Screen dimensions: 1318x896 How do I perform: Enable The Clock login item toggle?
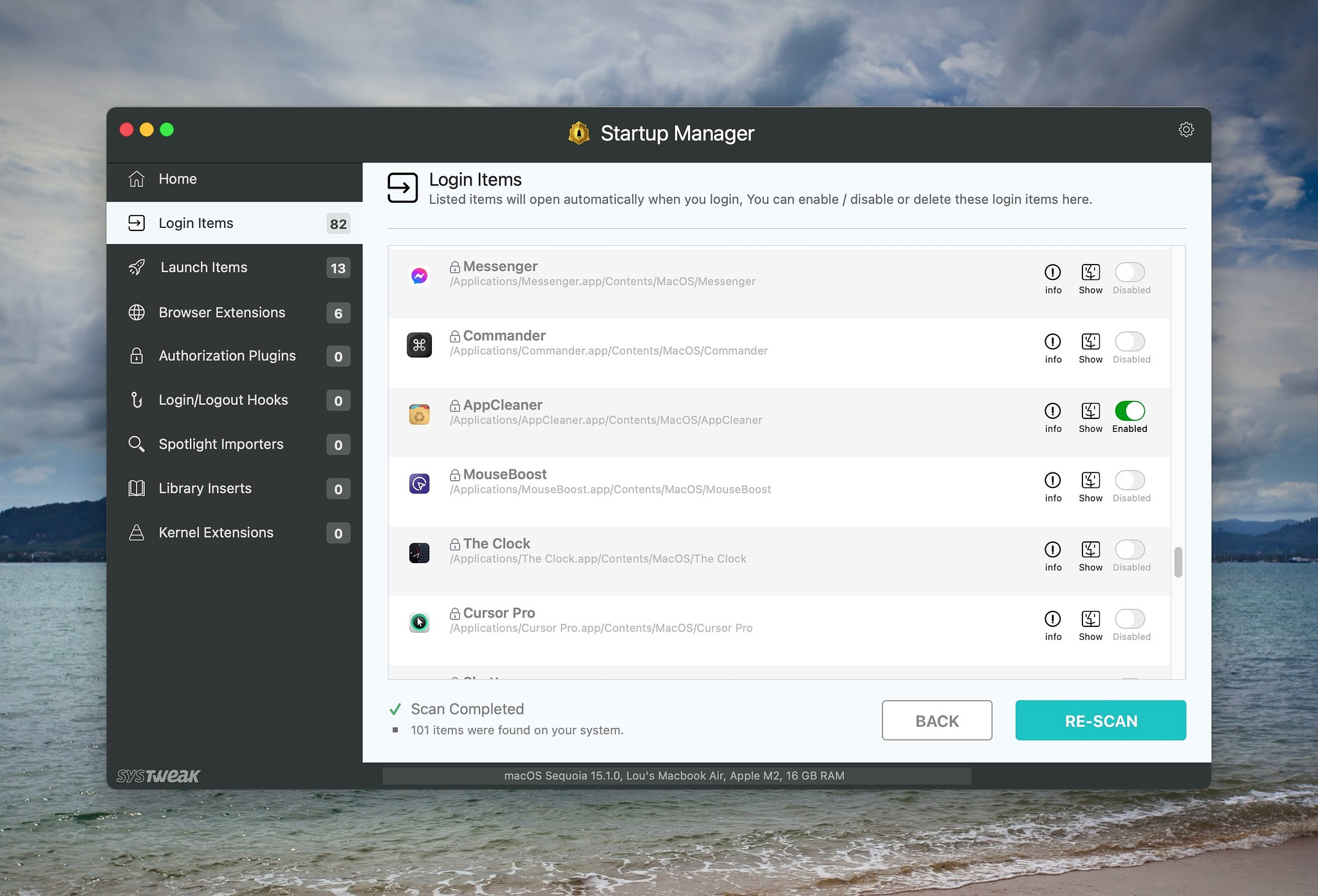1129,550
